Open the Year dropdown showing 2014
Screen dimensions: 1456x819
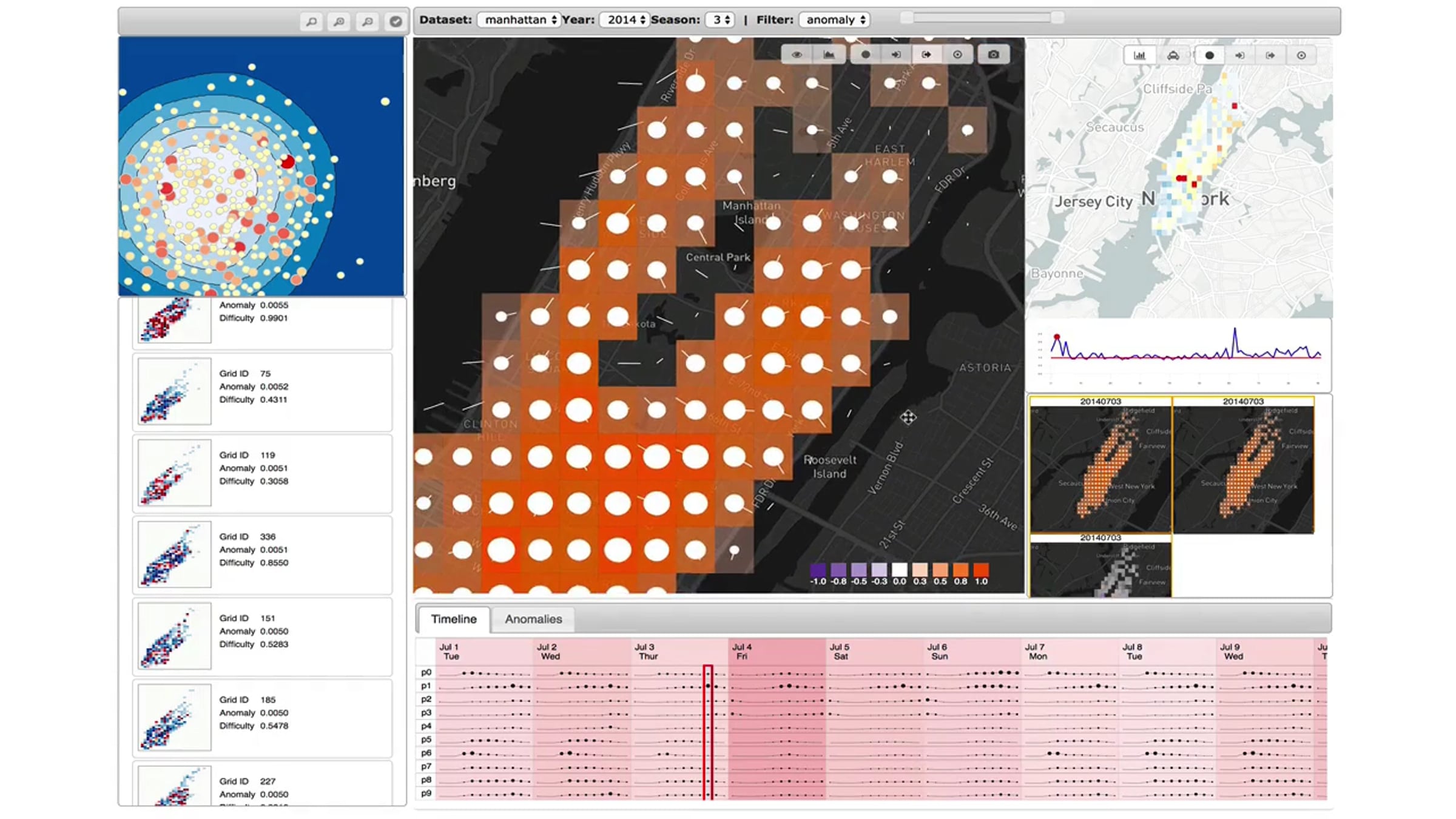point(624,20)
